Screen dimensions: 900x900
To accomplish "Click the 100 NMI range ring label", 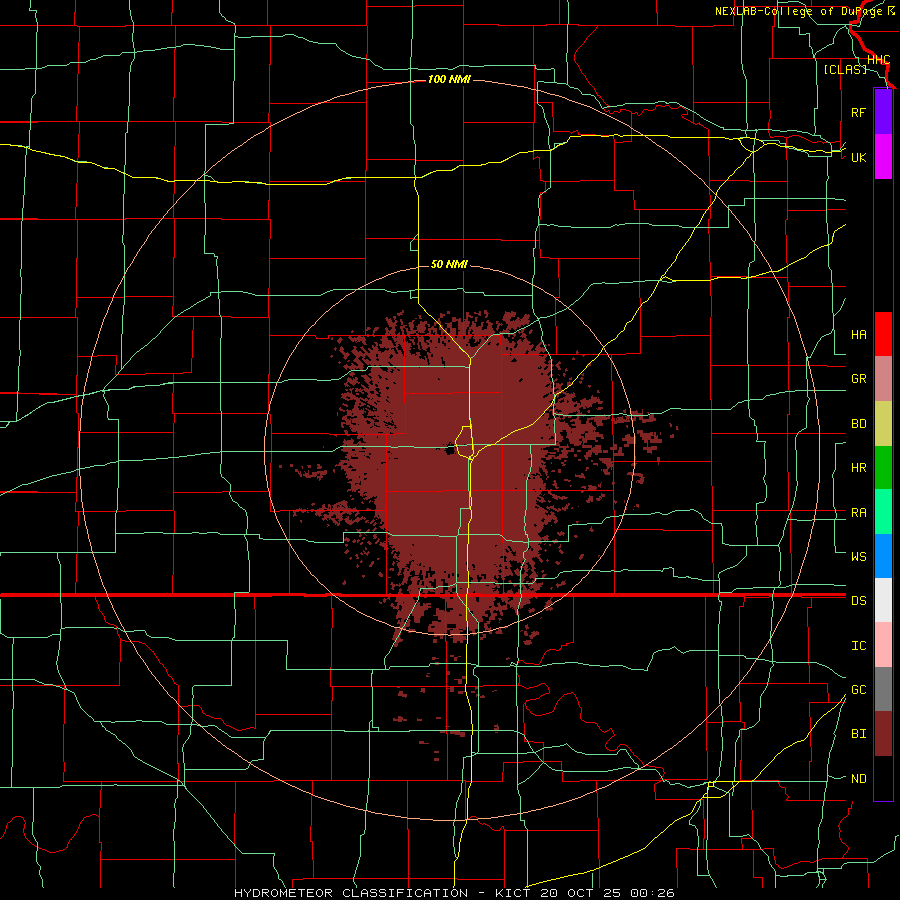I will [x=449, y=79].
